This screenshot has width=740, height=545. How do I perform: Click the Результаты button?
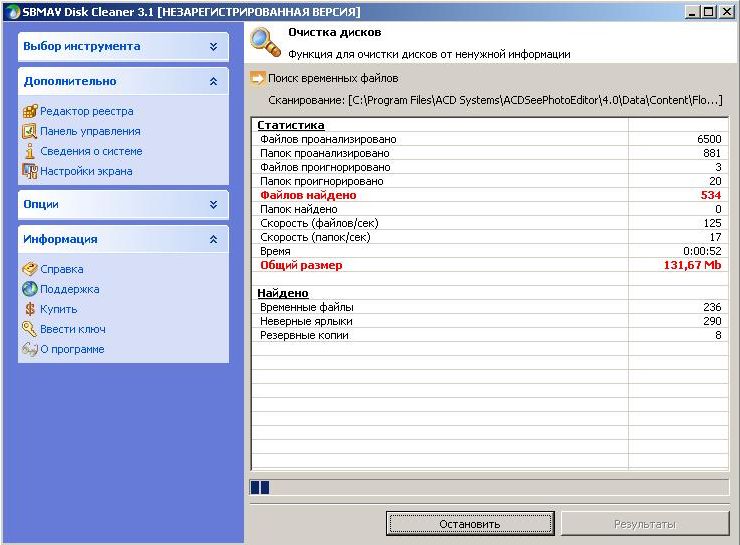pyautogui.click(x=645, y=524)
